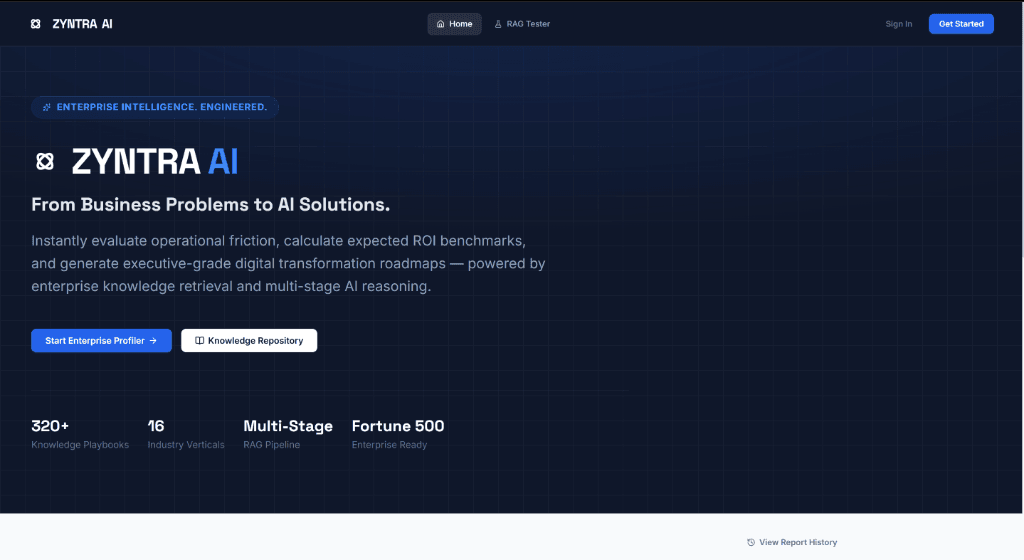Click the Enterprise Intelligence. Engineered. badge
The width and height of the screenshot is (1024, 560).
155,107
